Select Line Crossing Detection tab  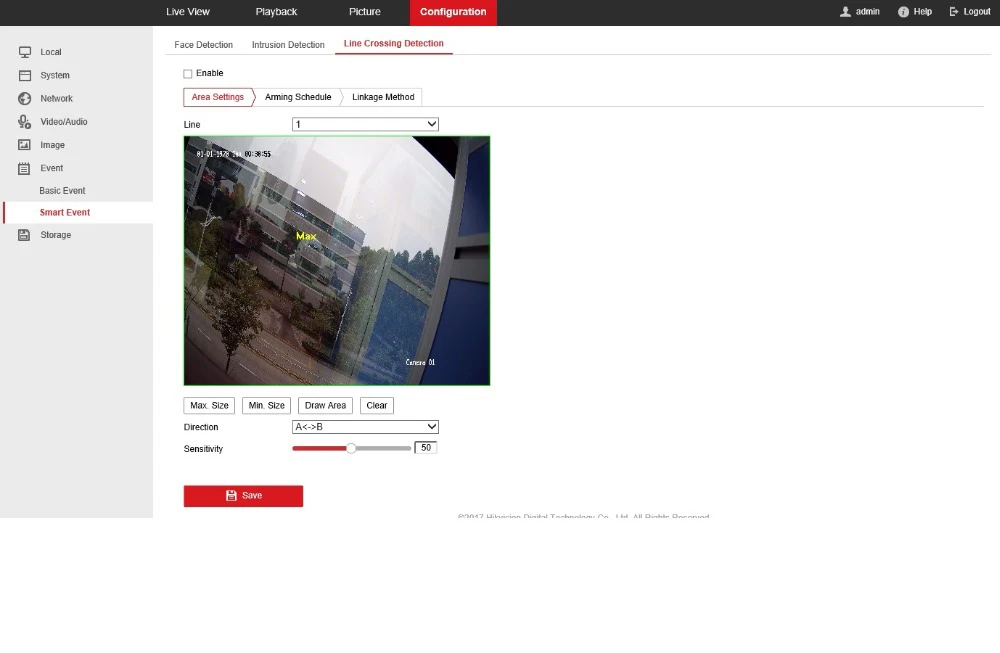pyautogui.click(x=393, y=43)
